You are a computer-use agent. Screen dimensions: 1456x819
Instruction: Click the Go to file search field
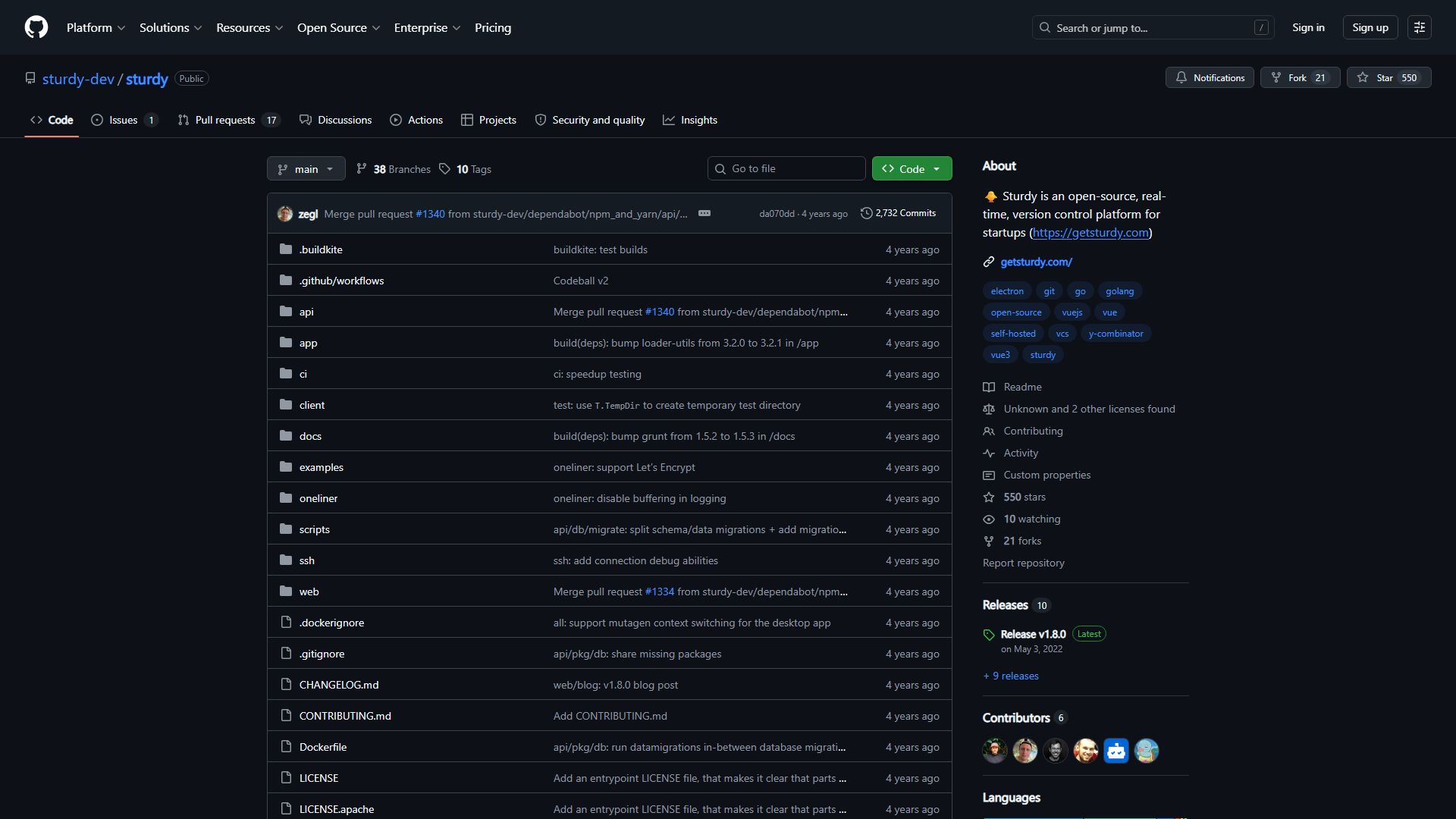click(786, 168)
